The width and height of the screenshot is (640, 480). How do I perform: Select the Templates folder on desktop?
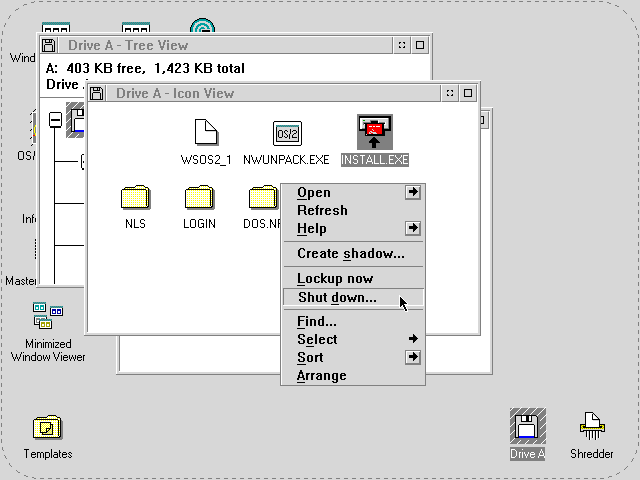point(47,427)
